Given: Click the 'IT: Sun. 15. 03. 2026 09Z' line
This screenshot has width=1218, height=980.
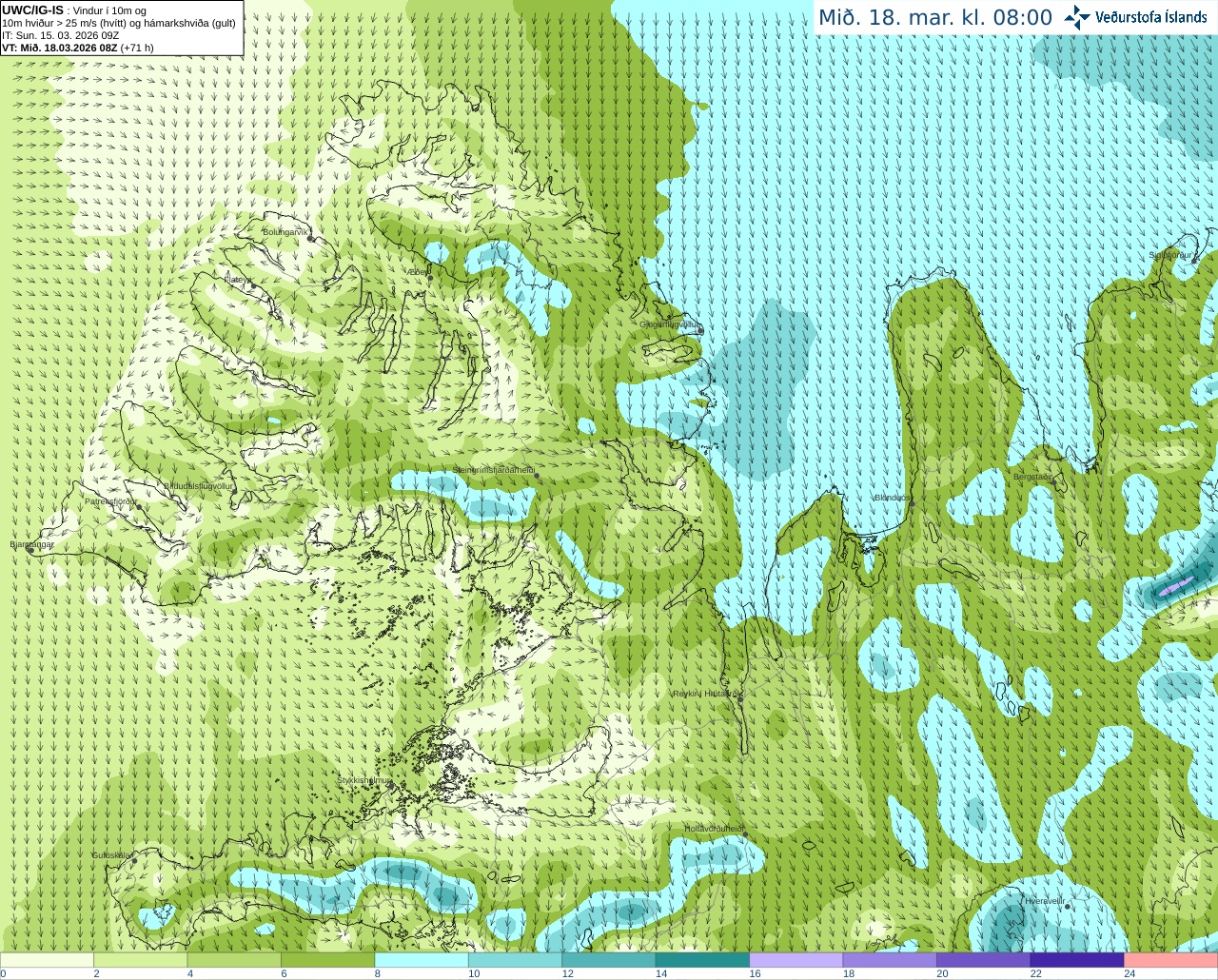Looking at the screenshot, I should pos(60,35).
